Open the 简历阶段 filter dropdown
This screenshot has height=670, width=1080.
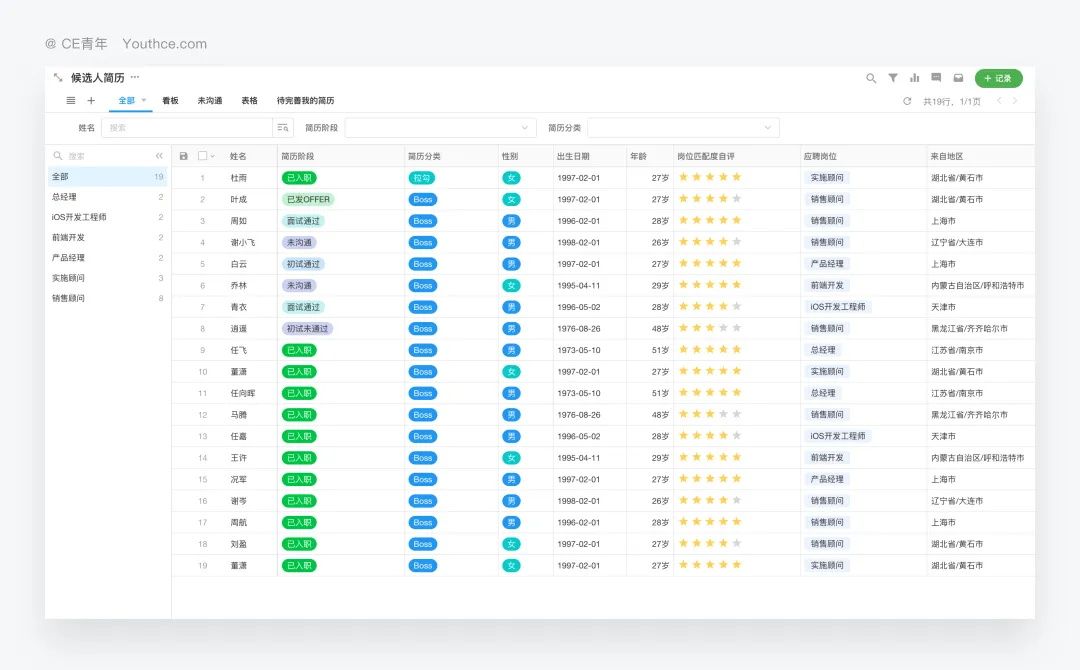tap(440, 127)
